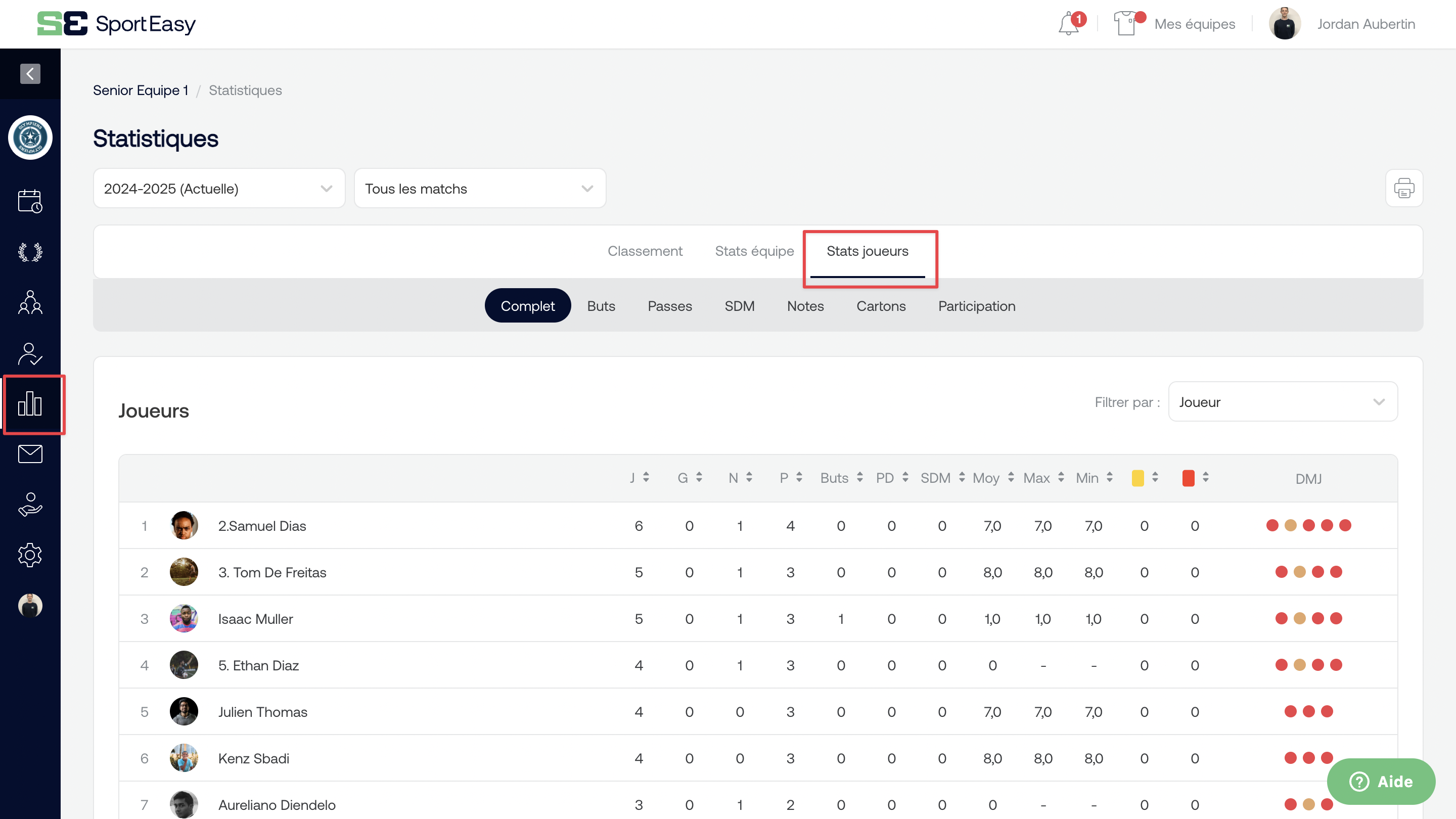This screenshot has height=819, width=1456.
Task: Select the Participation filter
Action: pyautogui.click(x=977, y=306)
